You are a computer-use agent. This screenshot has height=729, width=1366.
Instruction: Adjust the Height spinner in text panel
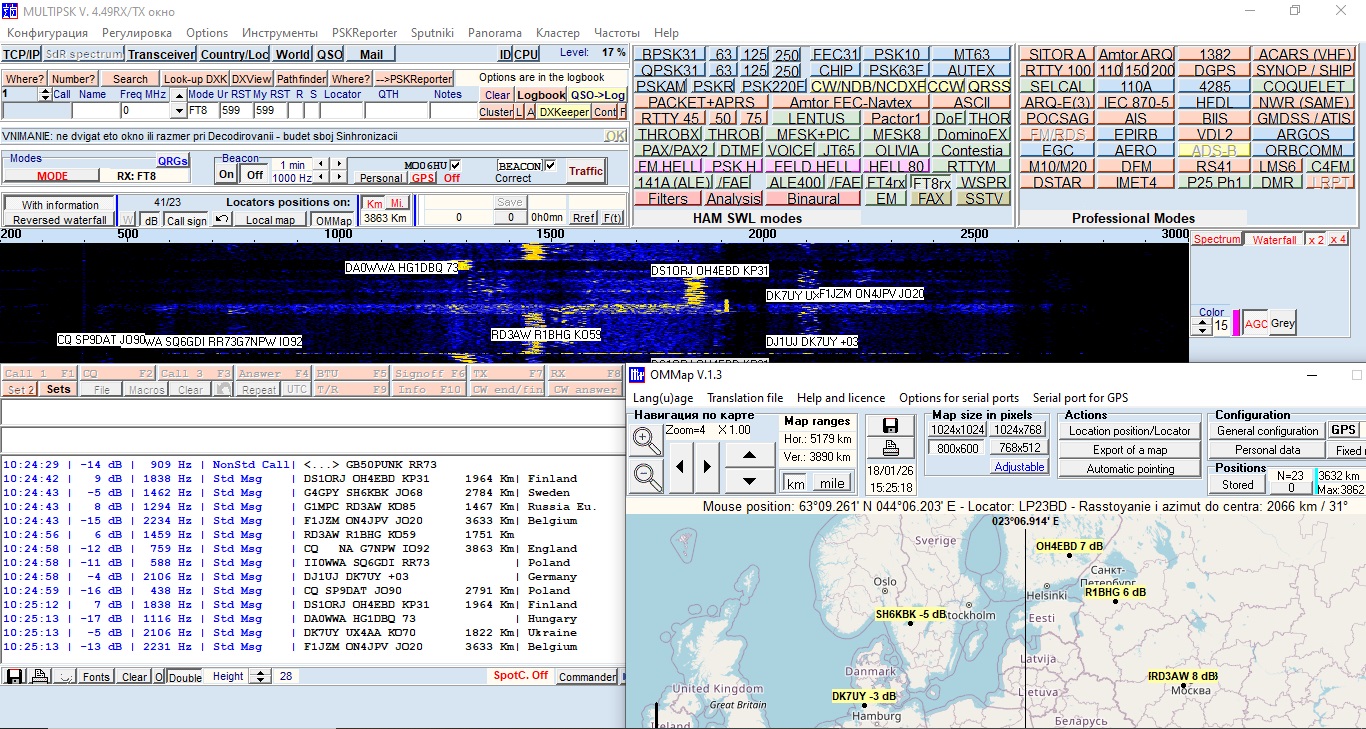[260, 677]
